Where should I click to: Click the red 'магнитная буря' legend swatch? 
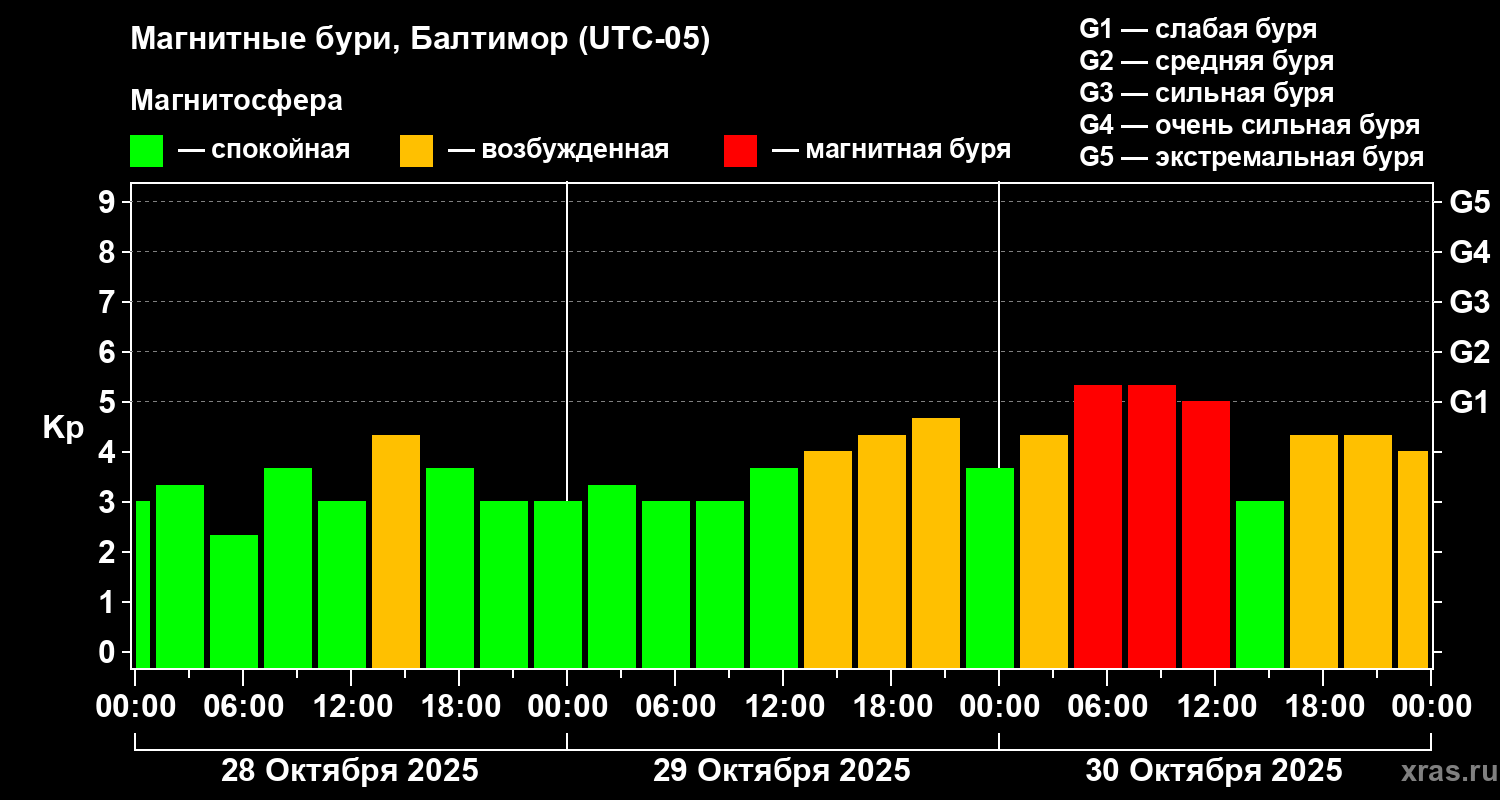tap(740, 151)
